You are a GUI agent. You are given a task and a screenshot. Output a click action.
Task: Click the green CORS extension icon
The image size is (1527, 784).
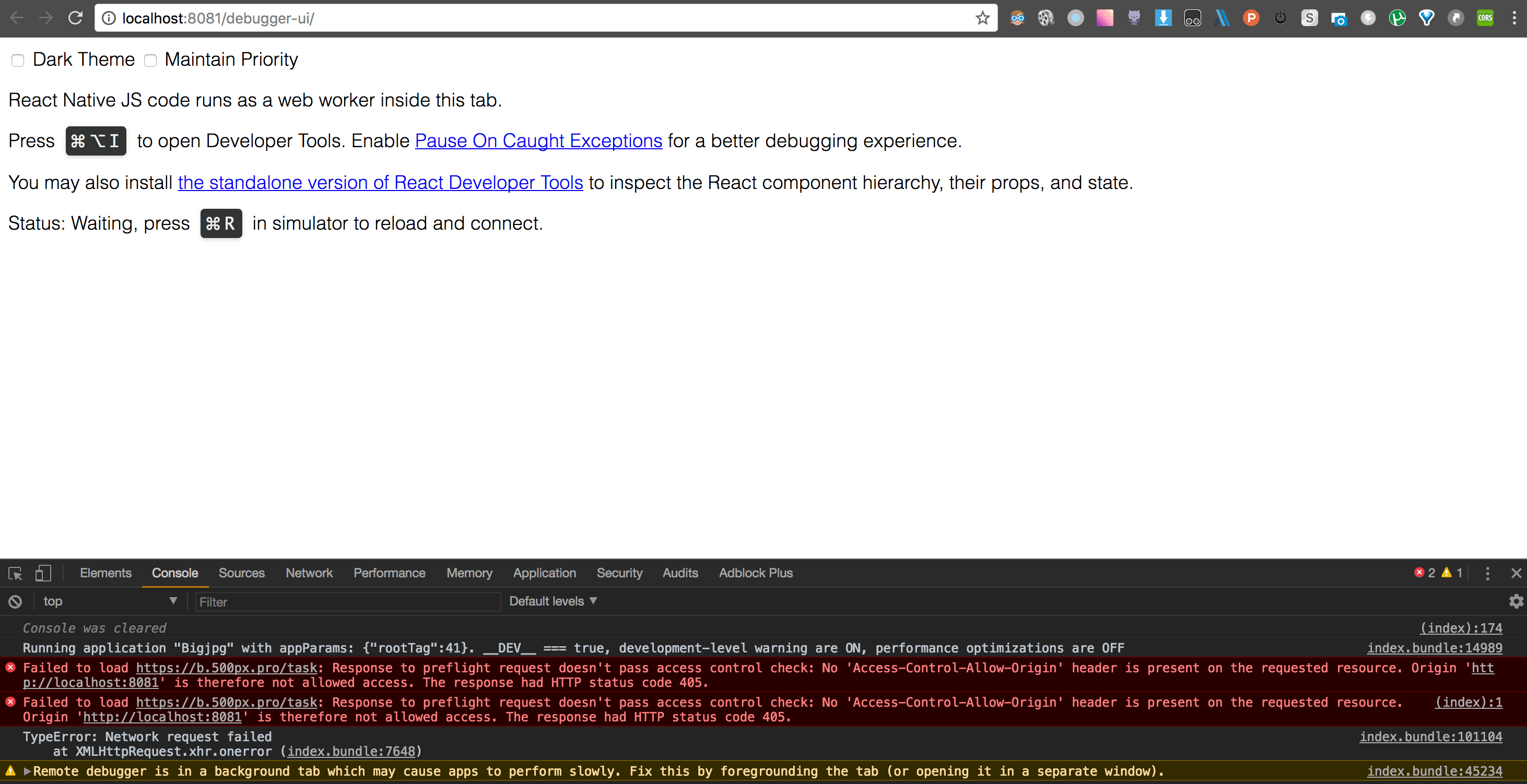[1485, 18]
